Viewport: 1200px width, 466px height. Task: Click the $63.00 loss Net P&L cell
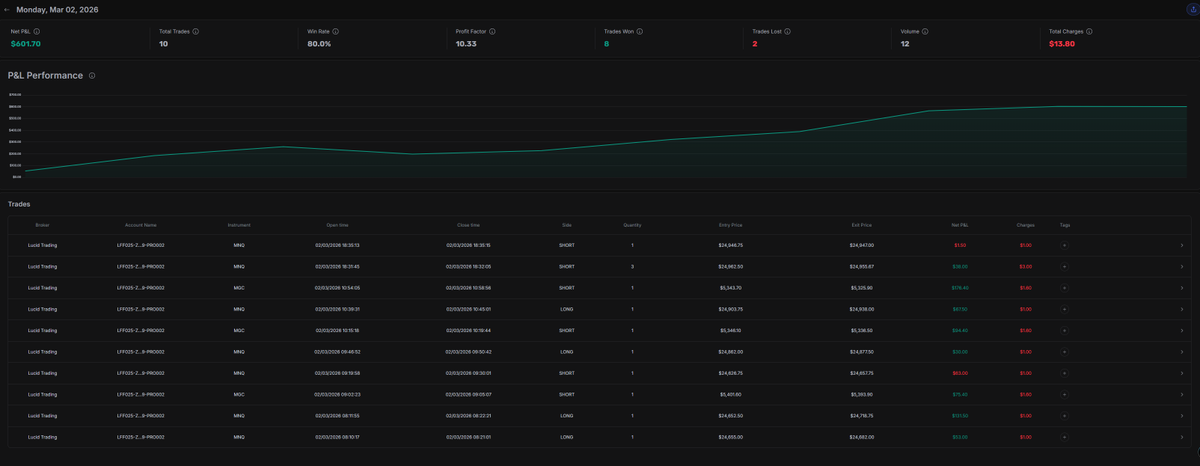tap(960, 373)
